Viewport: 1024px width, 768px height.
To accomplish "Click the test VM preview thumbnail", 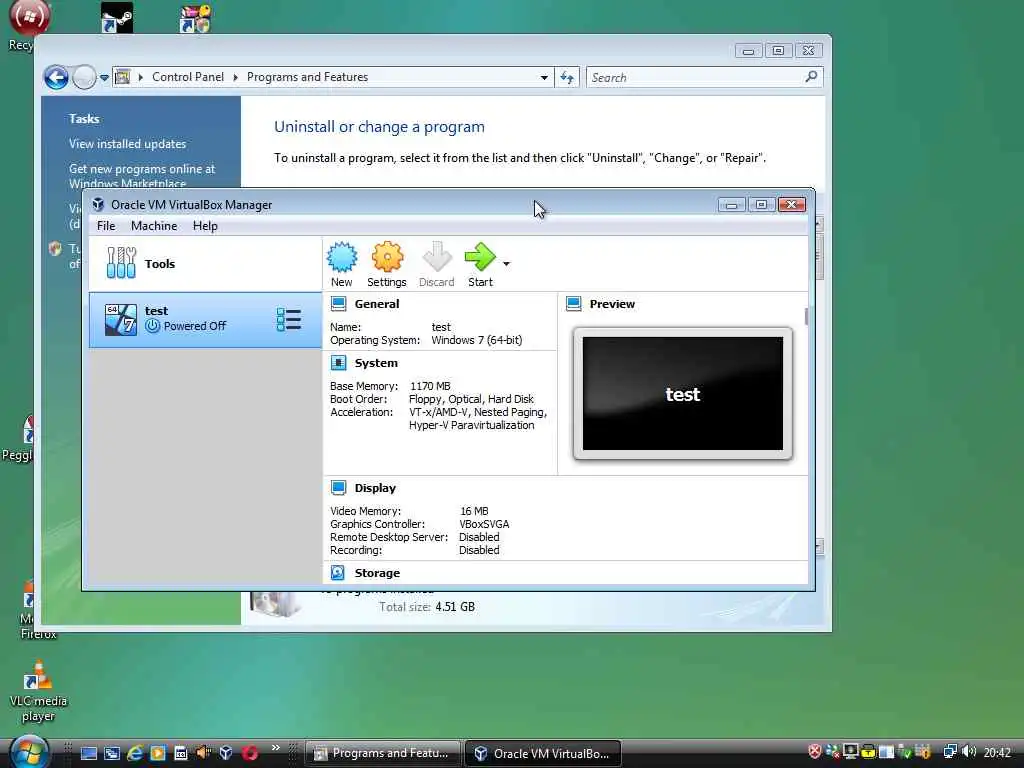I will coord(682,394).
